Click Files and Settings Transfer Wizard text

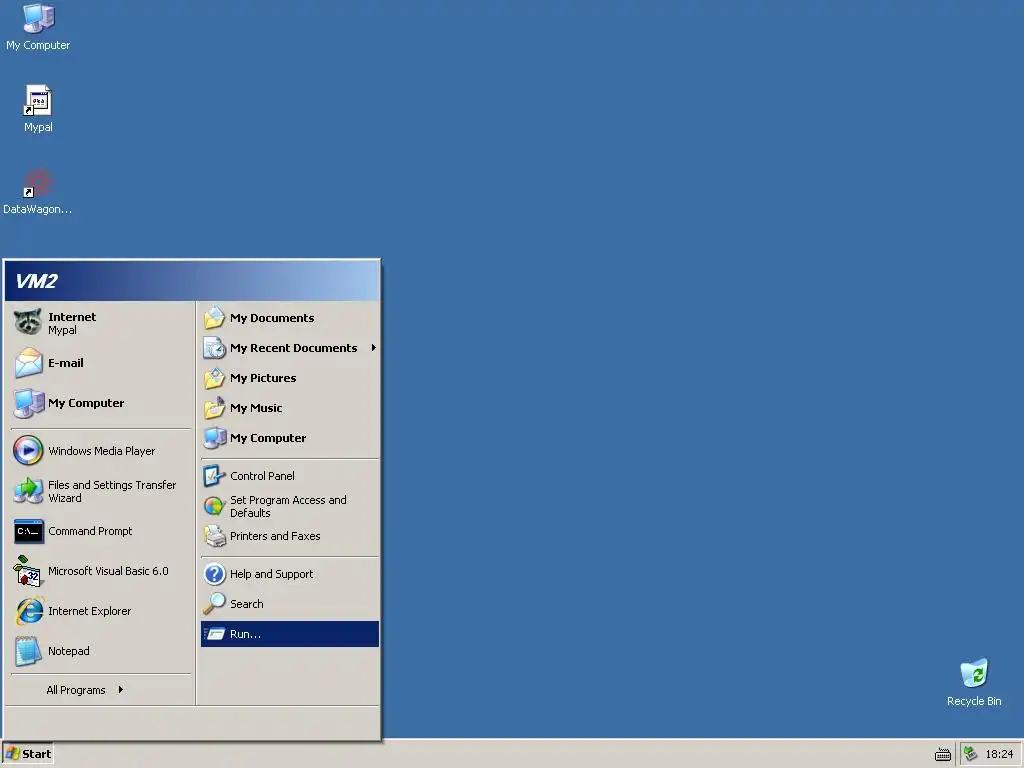[112, 491]
